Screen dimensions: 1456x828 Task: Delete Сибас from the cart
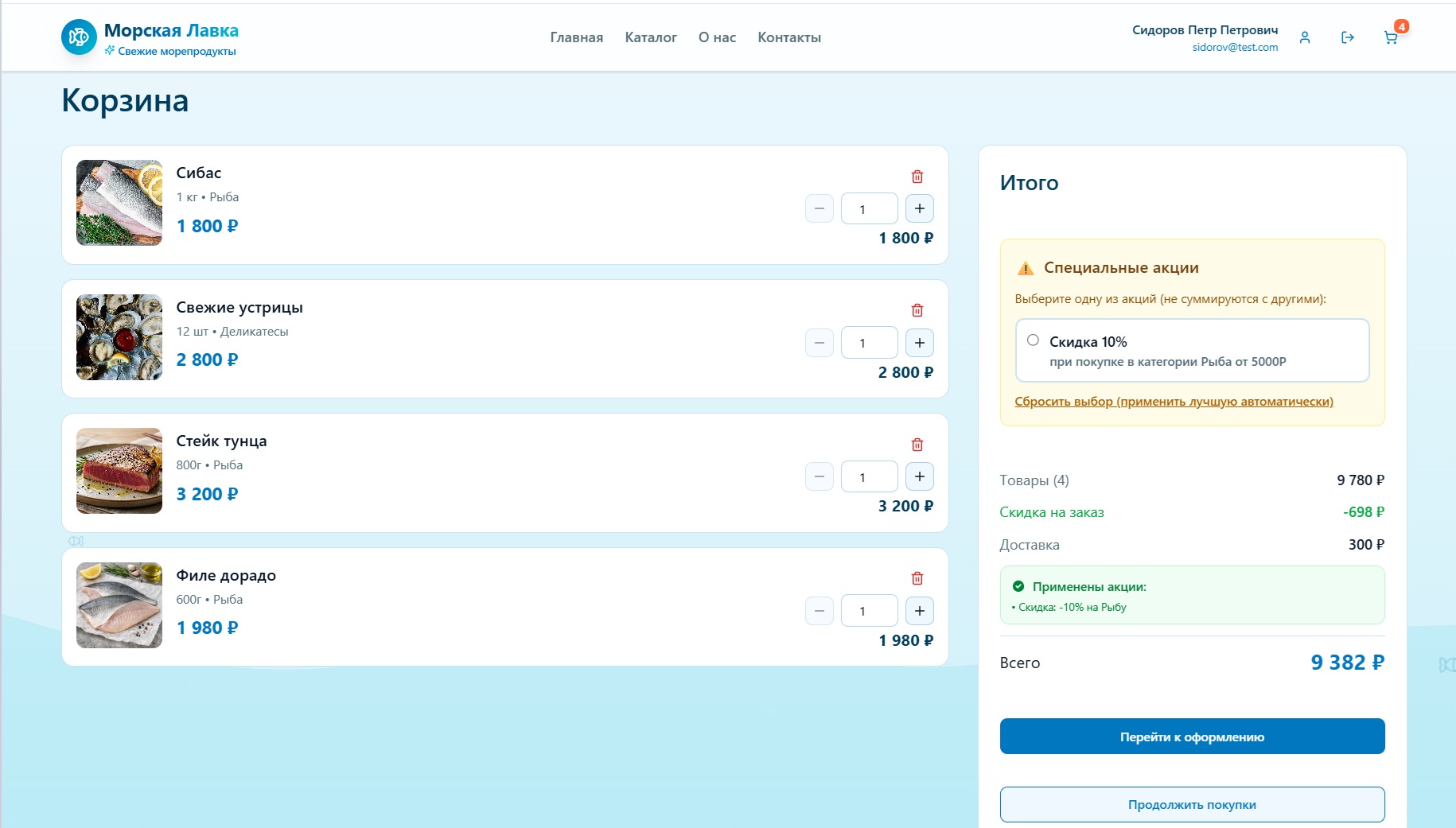[x=917, y=177]
